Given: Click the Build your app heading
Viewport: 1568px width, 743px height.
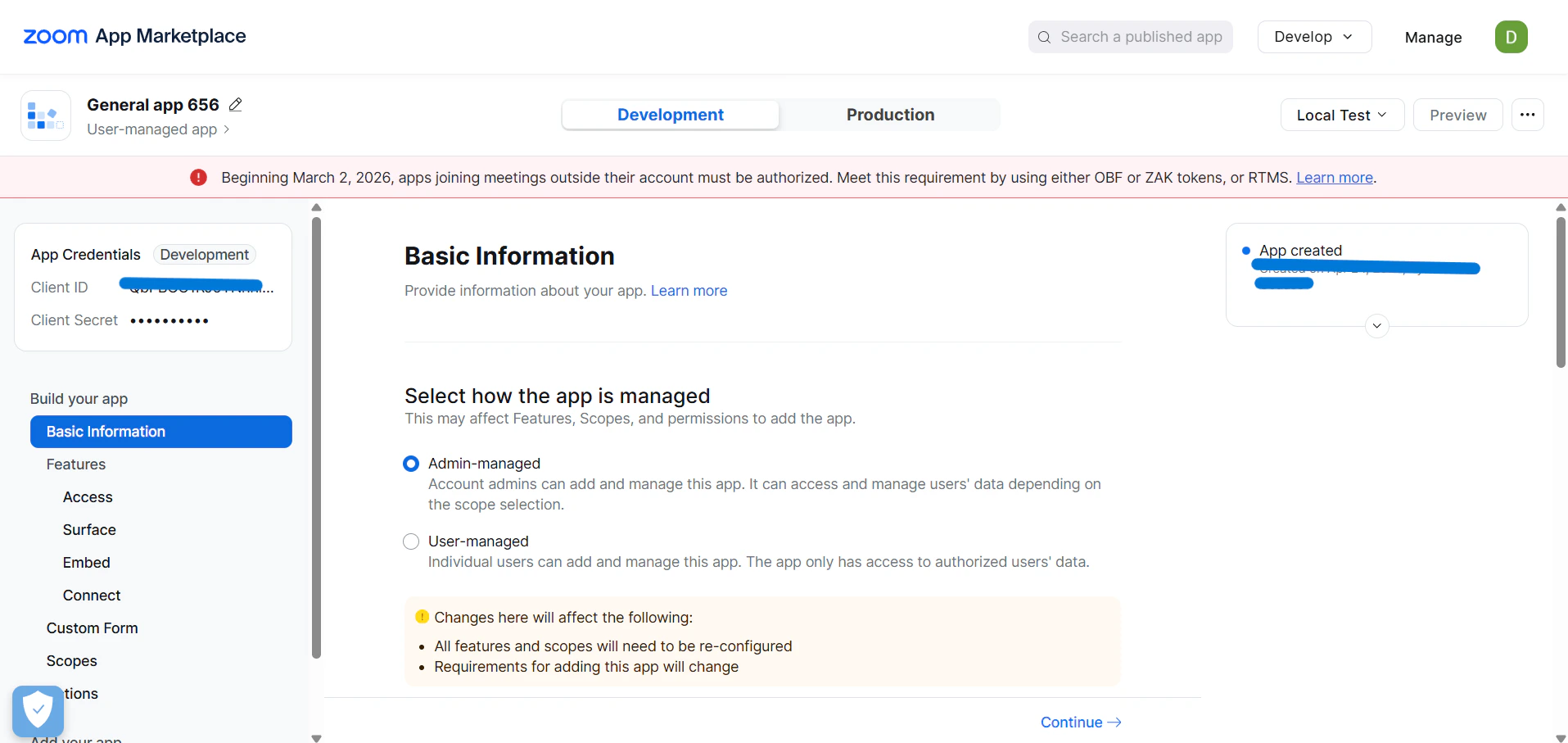Looking at the screenshot, I should pyautogui.click(x=79, y=399).
